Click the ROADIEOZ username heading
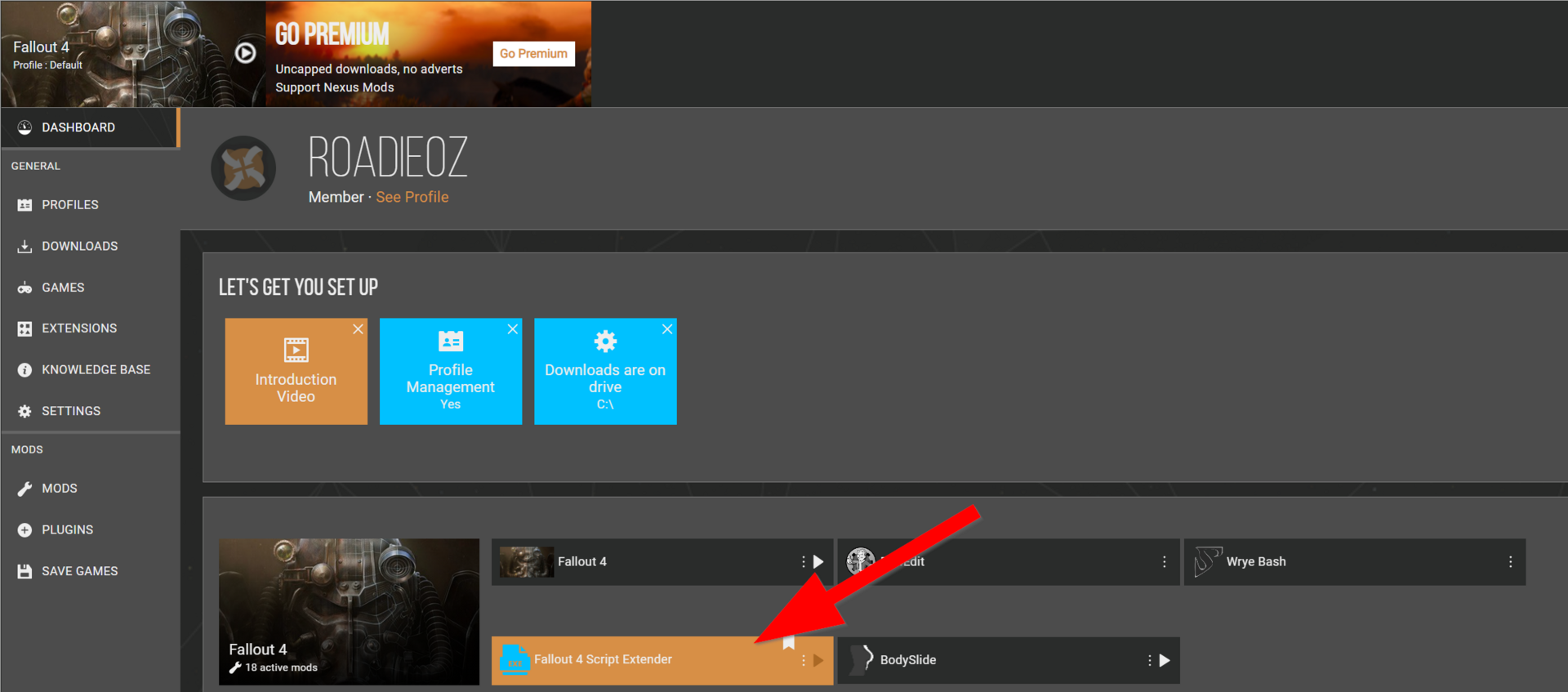Image resolution: width=1568 pixels, height=692 pixels. tap(388, 158)
